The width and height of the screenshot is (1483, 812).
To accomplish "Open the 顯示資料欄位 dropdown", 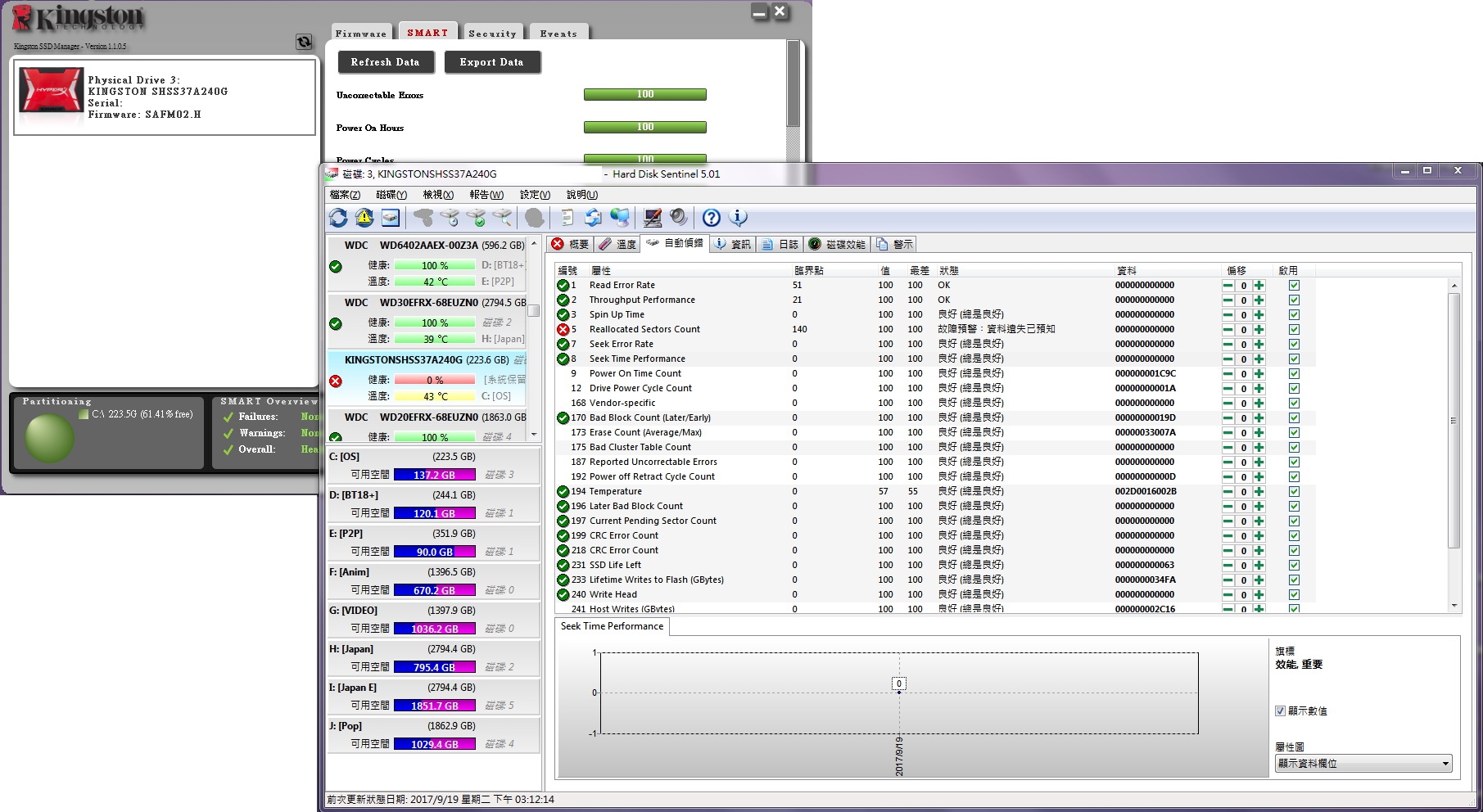I will click(1363, 763).
